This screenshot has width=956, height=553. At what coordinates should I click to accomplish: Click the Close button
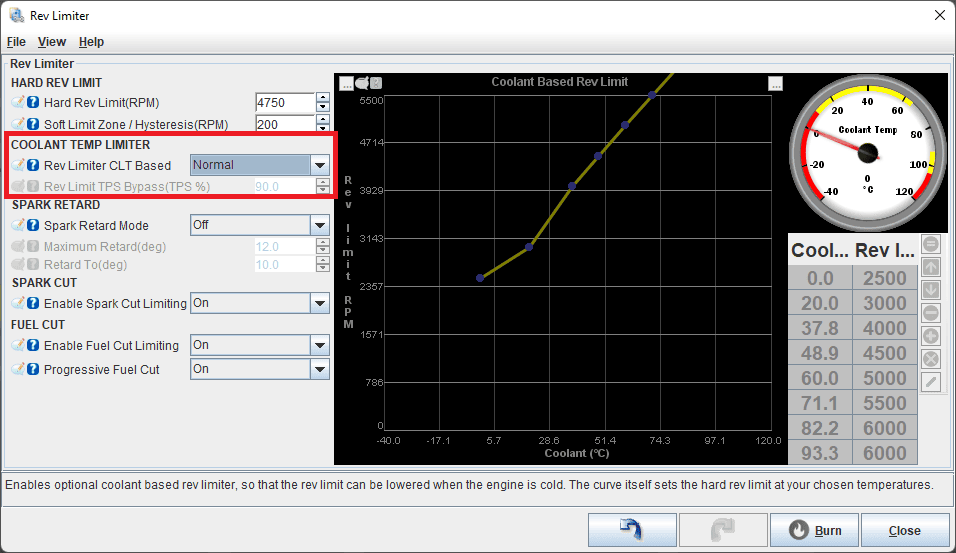pyautogui.click(x=905, y=530)
